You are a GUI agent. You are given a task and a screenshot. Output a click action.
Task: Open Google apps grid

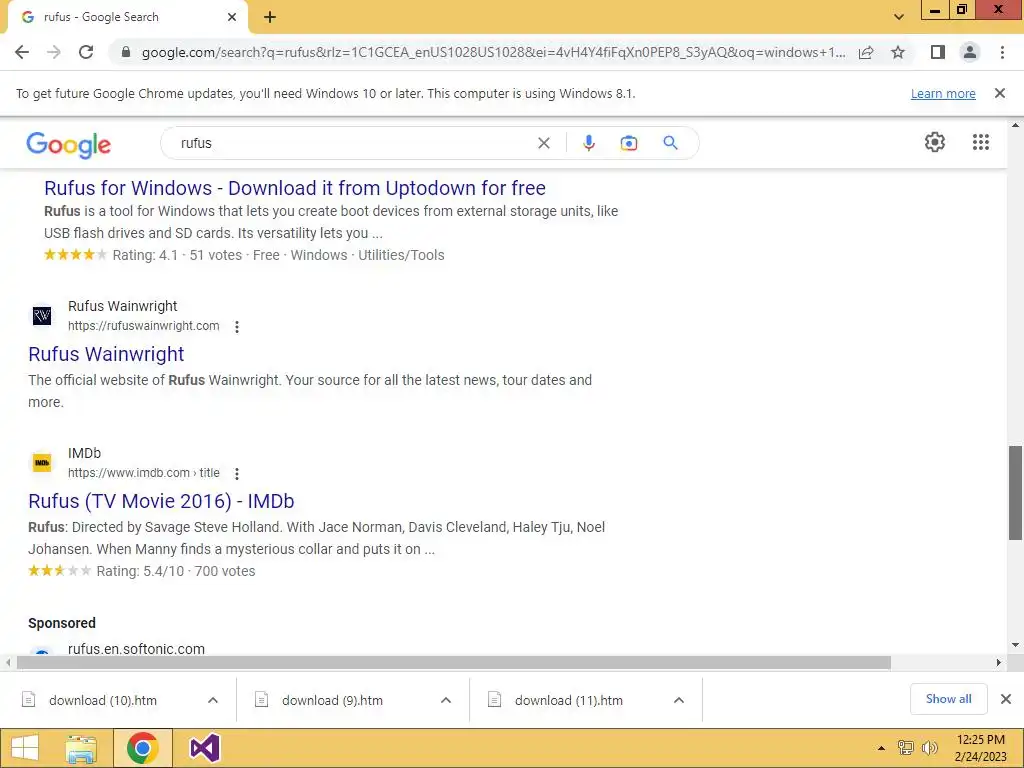pyautogui.click(x=980, y=142)
